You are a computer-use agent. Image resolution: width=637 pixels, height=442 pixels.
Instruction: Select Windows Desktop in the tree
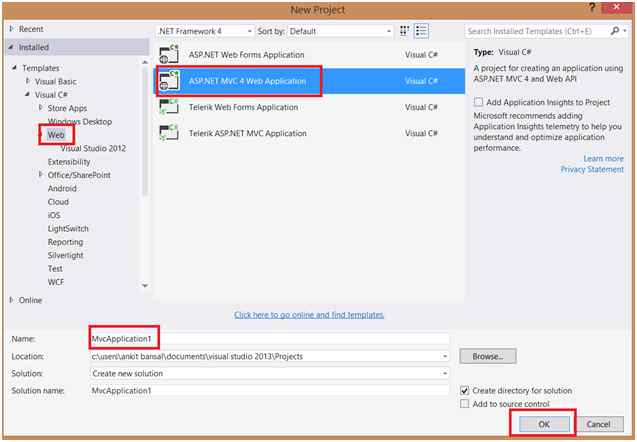click(x=80, y=121)
